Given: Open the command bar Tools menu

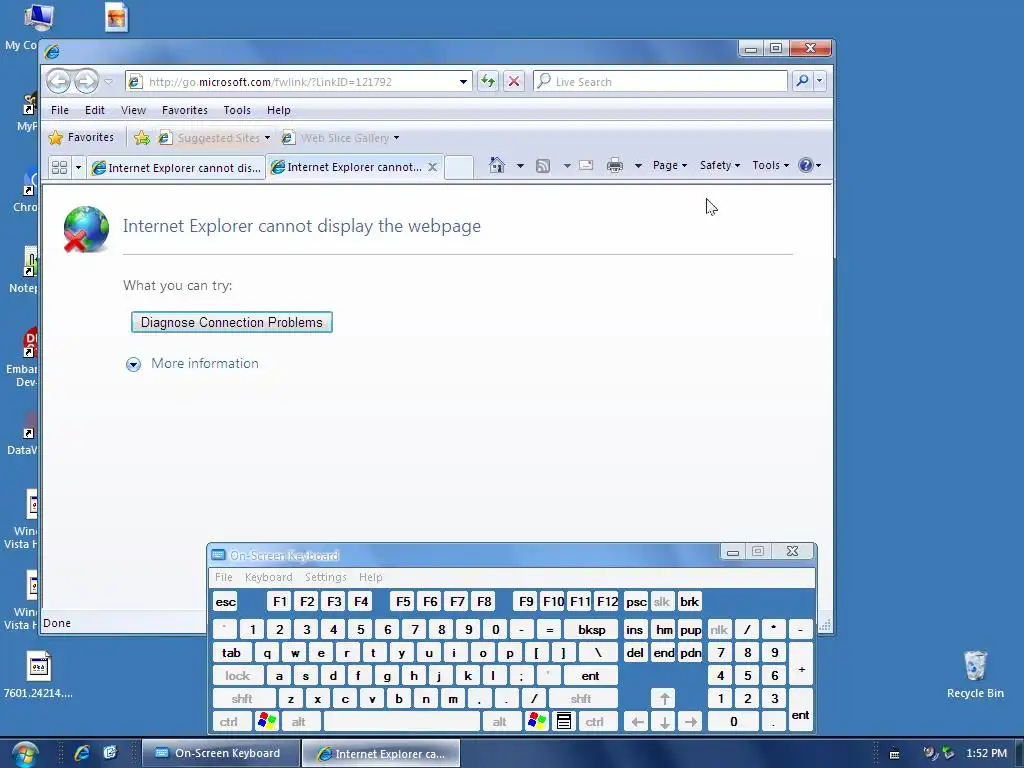Looking at the screenshot, I should tap(770, 165).
